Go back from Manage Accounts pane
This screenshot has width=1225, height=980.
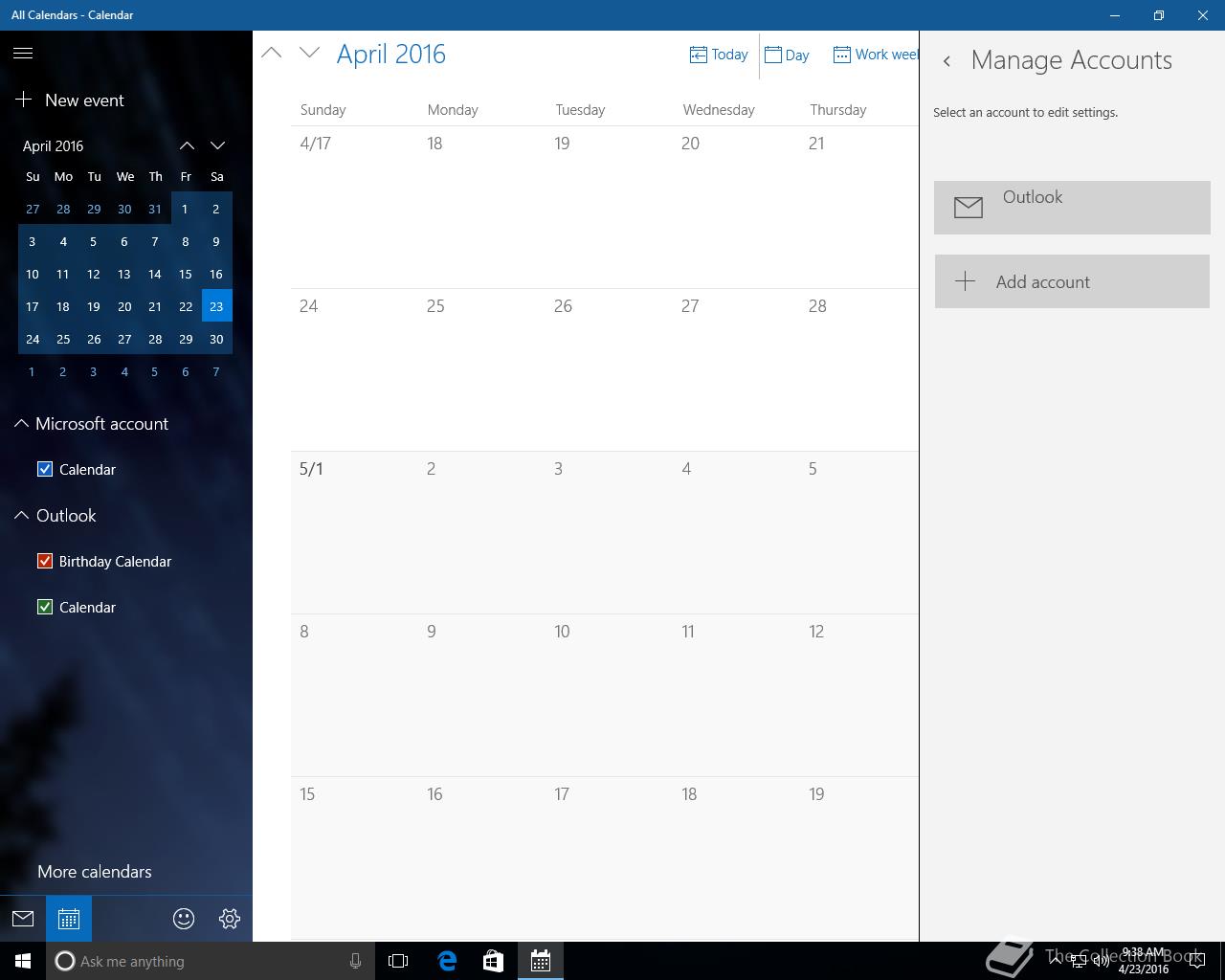947,61
